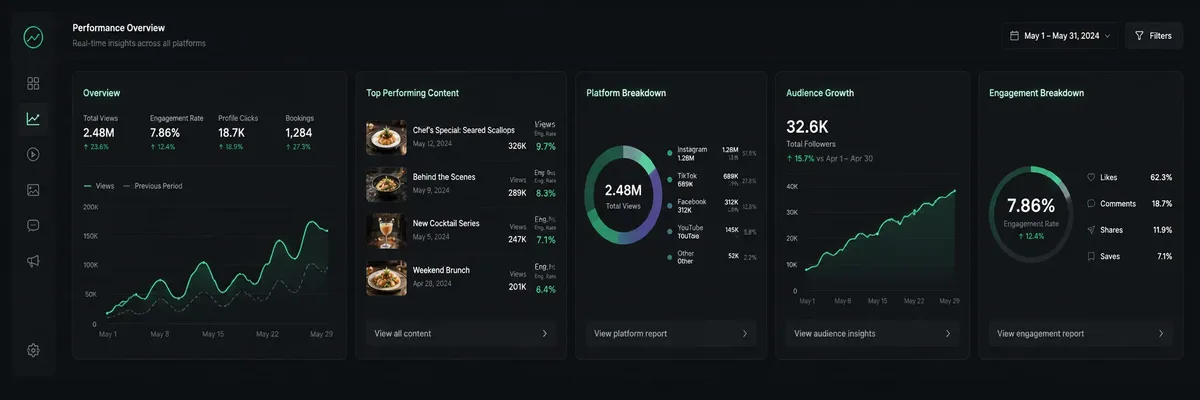Open Chef's Special: Seared Scallops thumbnail
1200x400 pixels.
386,137
